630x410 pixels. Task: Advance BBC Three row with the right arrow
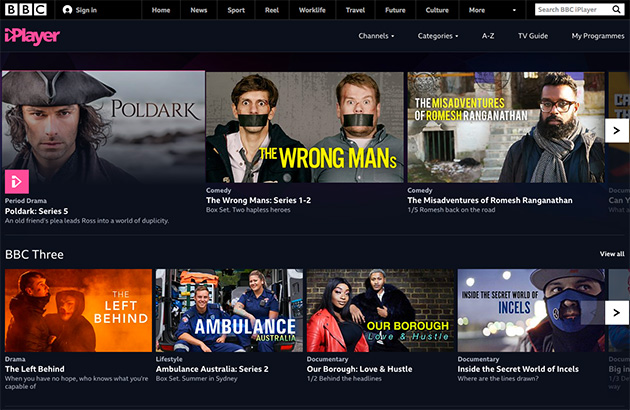coord(617,312)
